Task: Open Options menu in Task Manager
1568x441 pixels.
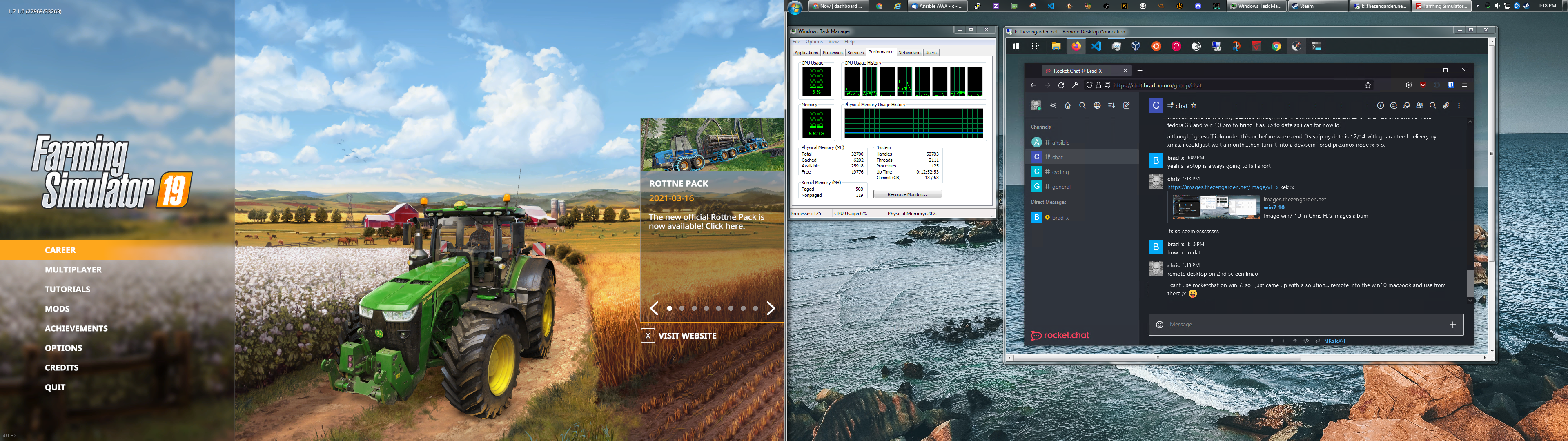Action: [814, 42]
